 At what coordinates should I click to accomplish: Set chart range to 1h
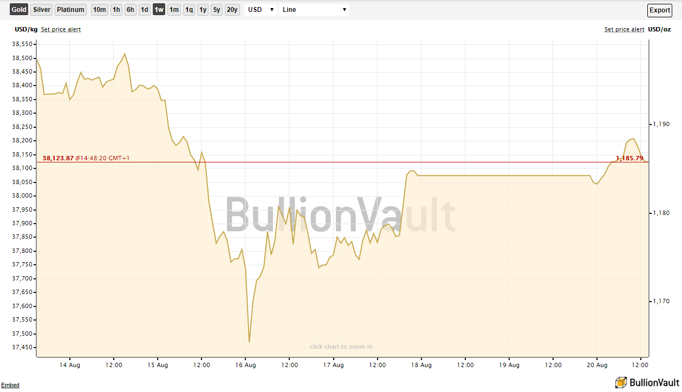(116, 10)
